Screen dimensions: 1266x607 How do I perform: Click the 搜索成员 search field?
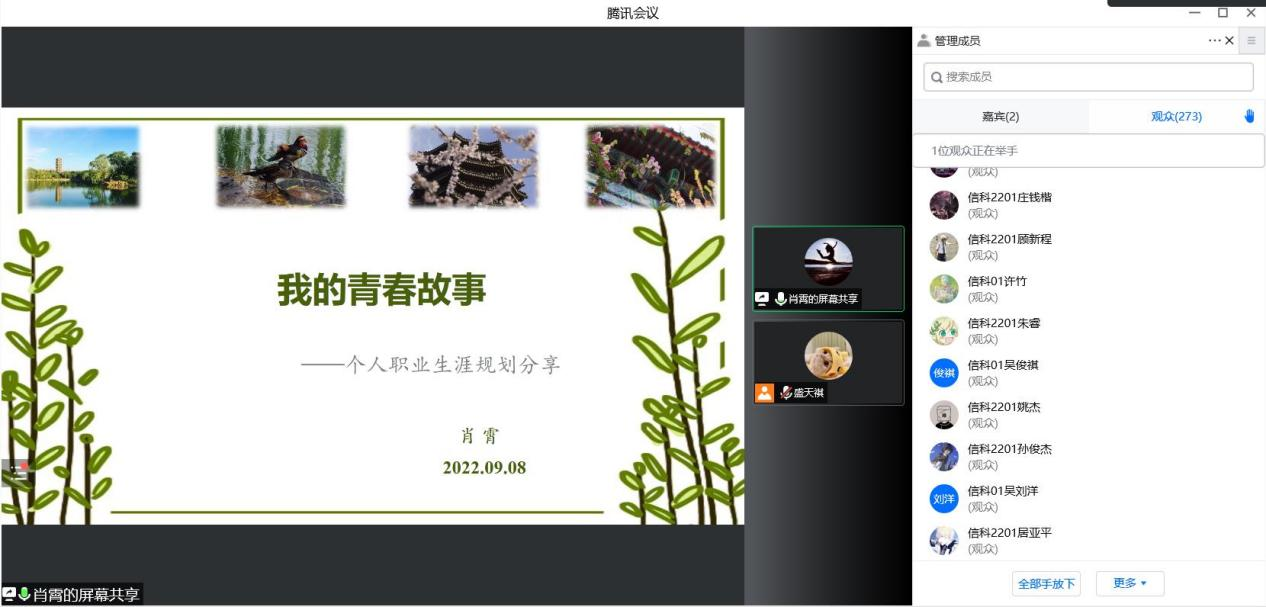tap(1088, 77)
